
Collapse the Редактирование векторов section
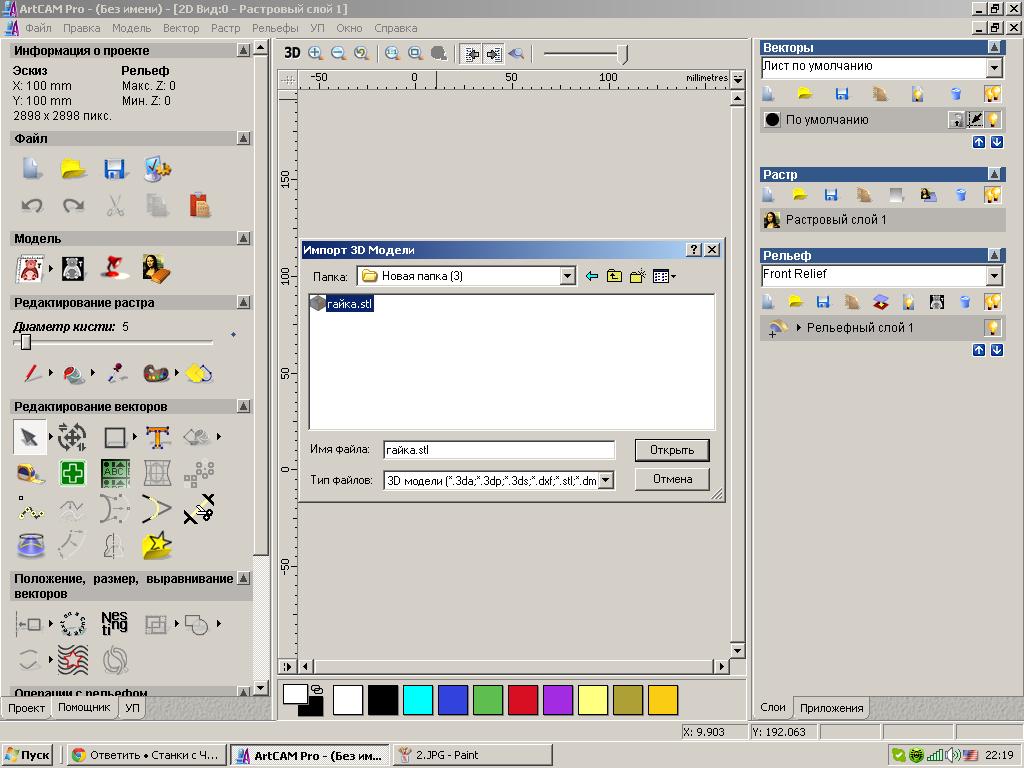[x=244, y=406]
